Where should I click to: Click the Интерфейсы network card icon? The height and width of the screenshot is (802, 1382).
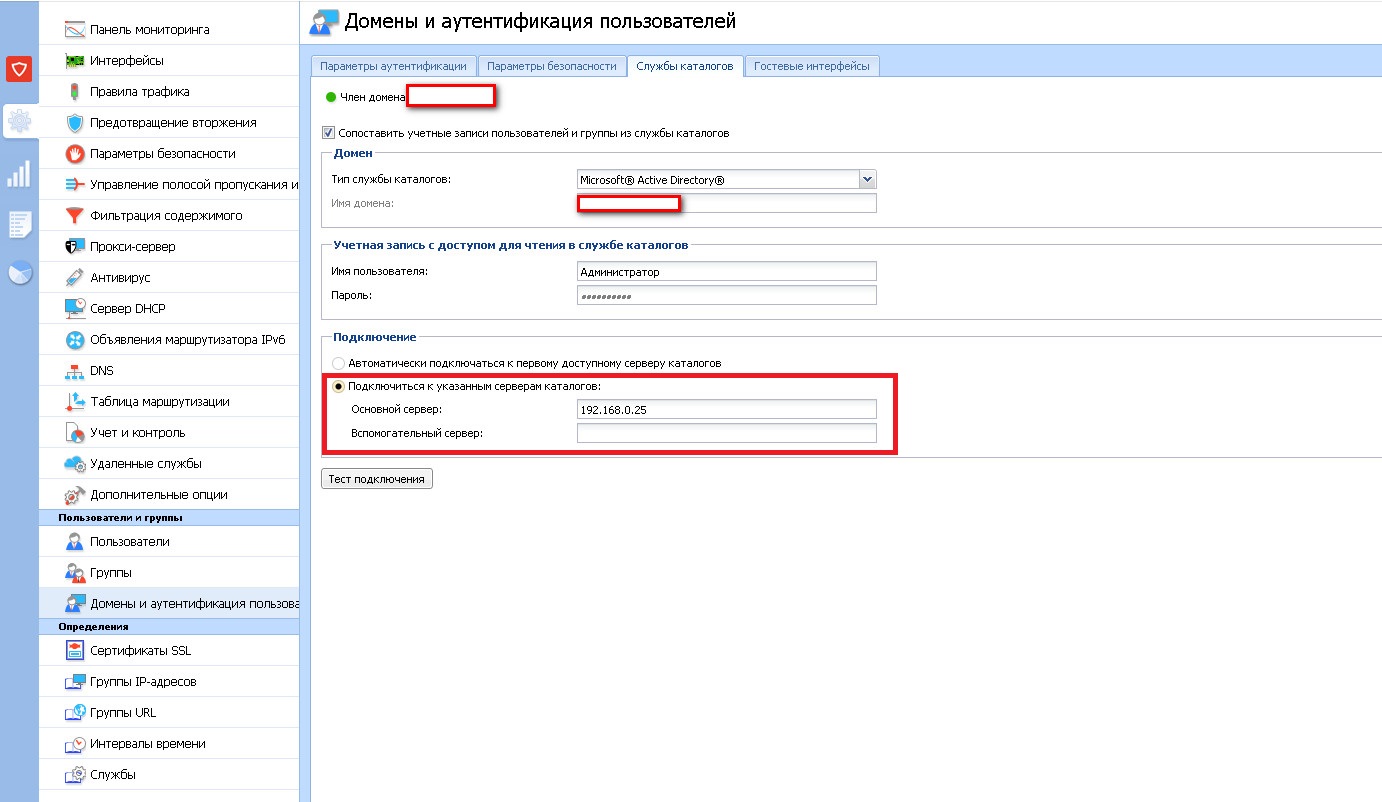pos(75,61)
